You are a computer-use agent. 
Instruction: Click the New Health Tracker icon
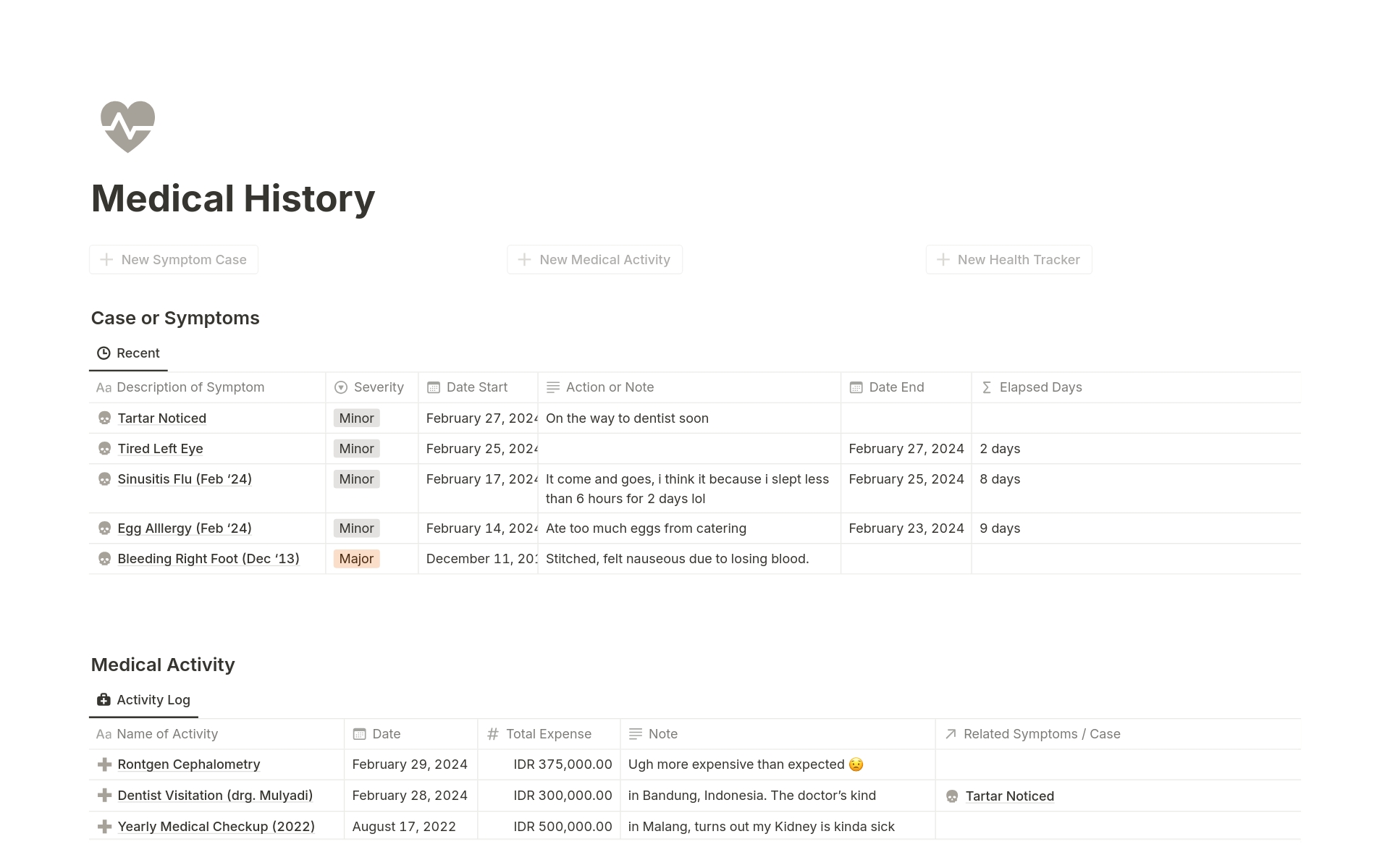[x=941, y=259]
